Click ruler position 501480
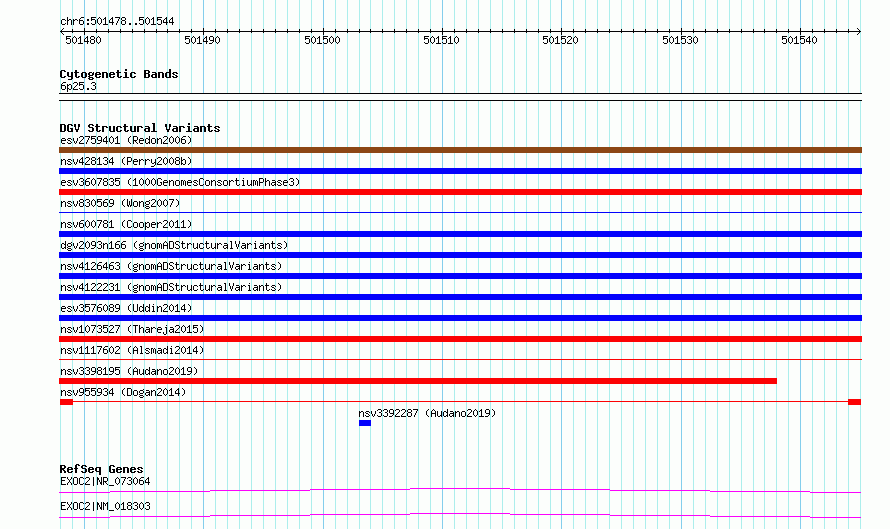The image size is (890, 529). pos(83,40)
